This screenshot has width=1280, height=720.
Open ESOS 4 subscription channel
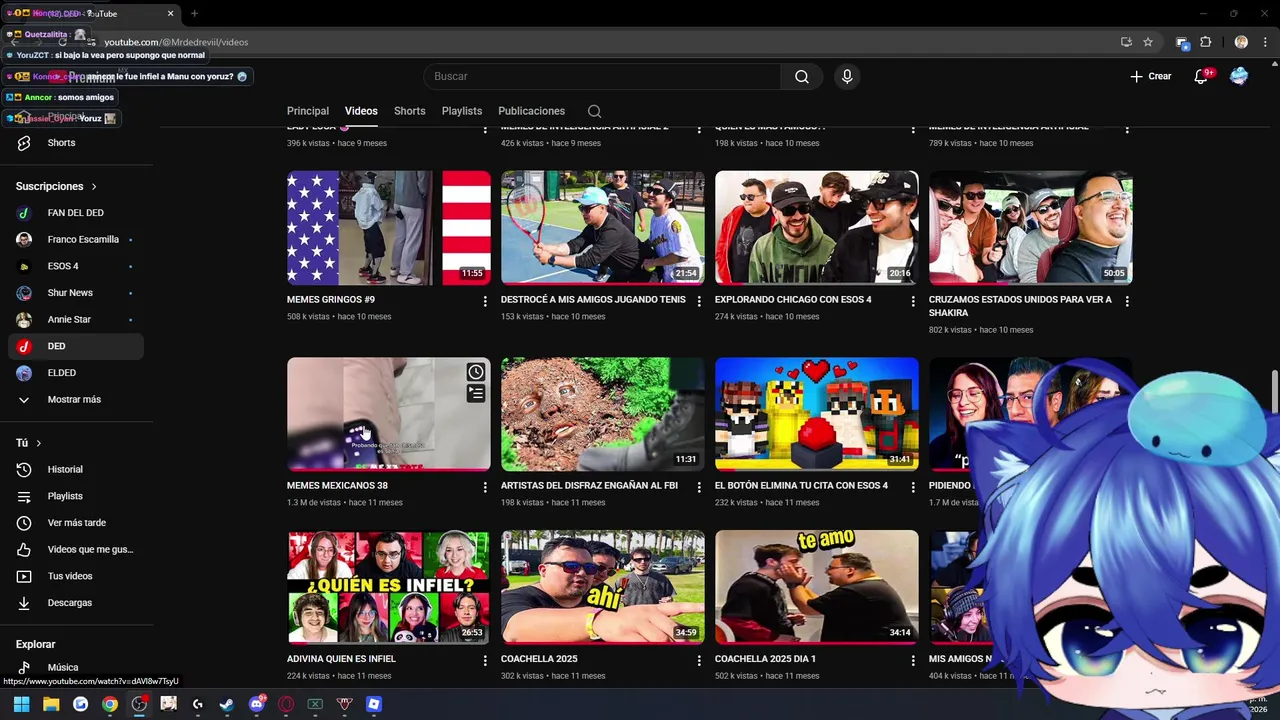77,266
